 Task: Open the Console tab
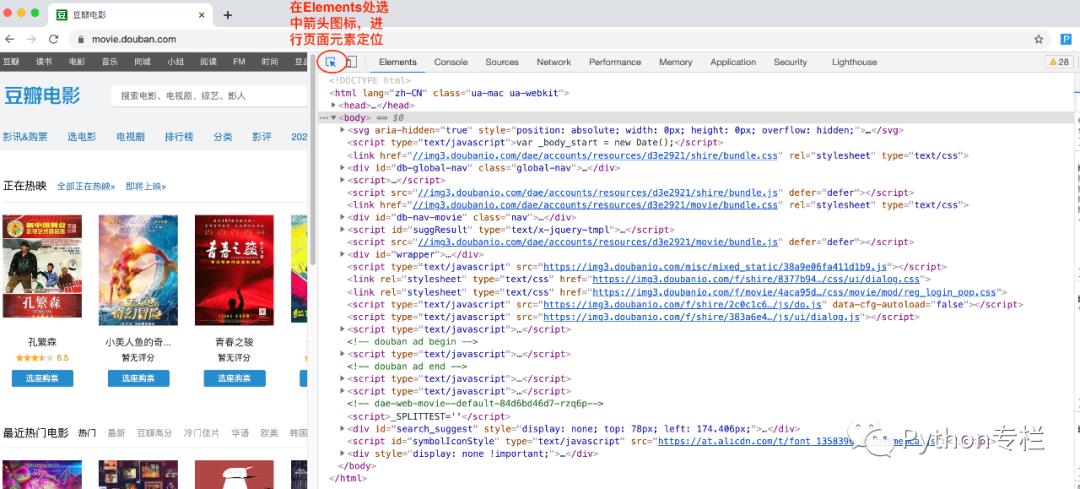point(450,62)
